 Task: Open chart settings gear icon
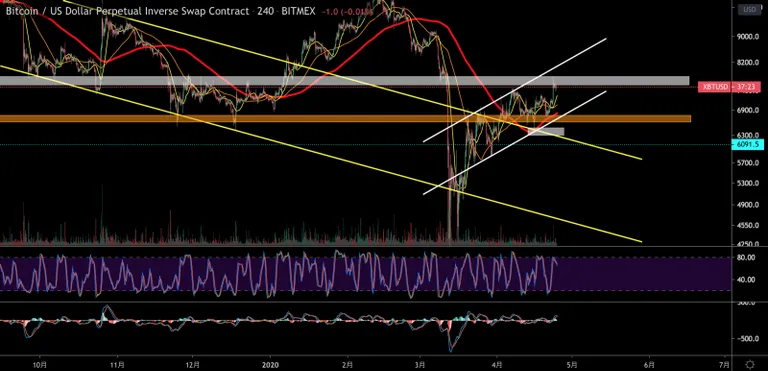[750, 364]
